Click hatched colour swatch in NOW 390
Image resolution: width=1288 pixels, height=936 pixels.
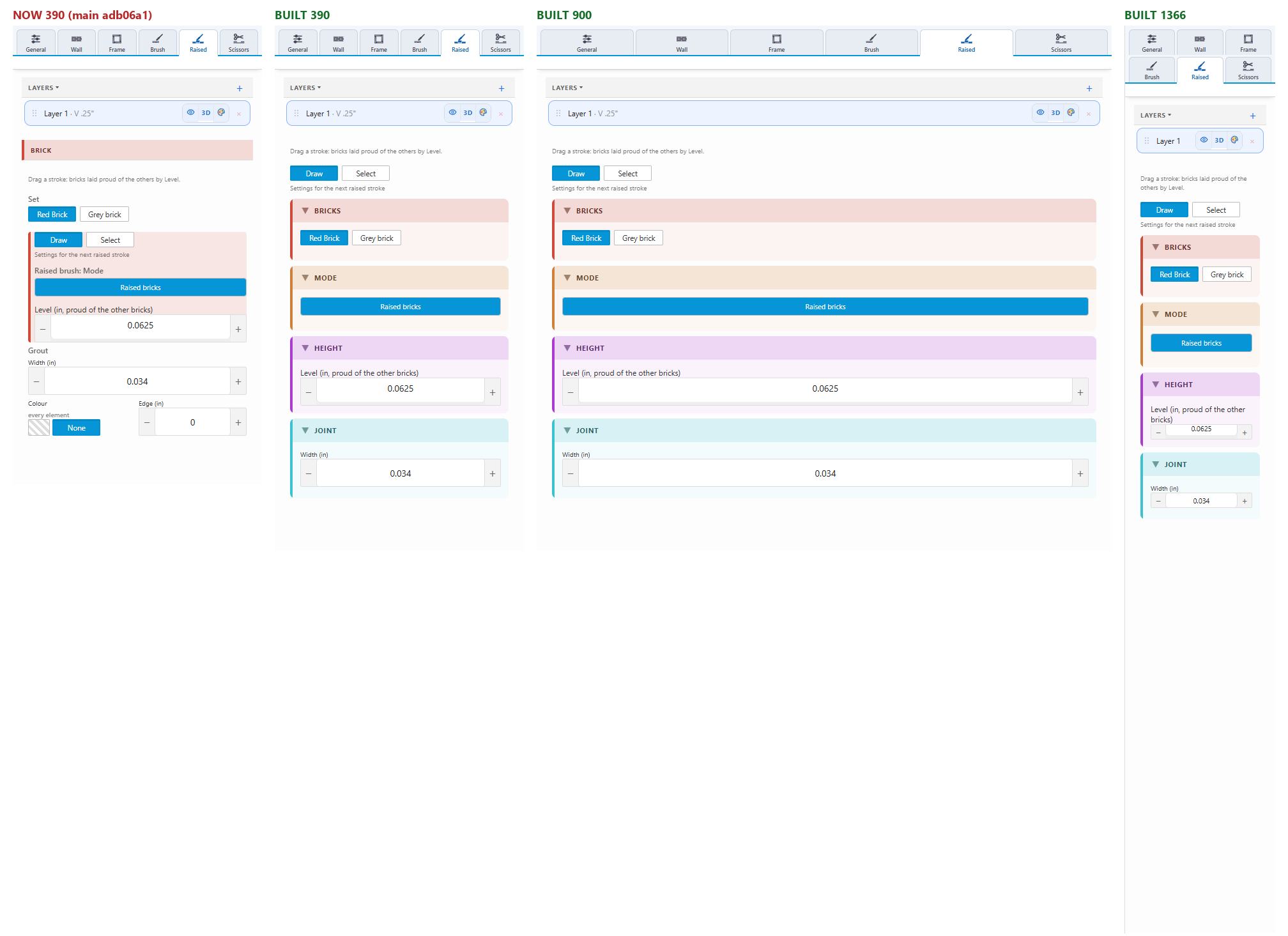coord(39,428)
